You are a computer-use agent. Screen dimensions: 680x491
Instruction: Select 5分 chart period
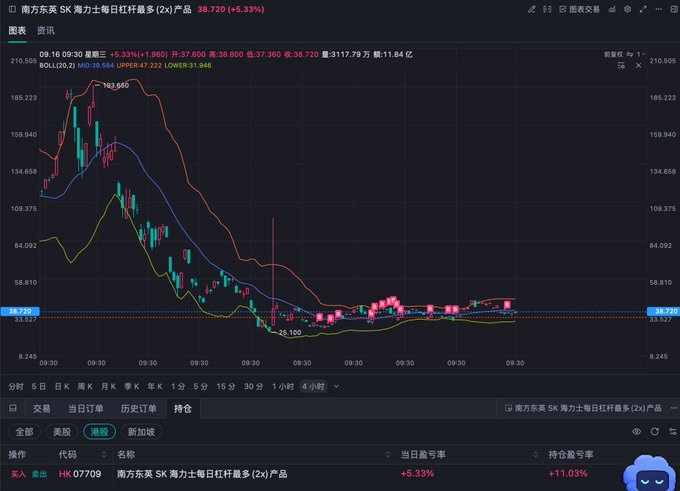pos(200,386)
